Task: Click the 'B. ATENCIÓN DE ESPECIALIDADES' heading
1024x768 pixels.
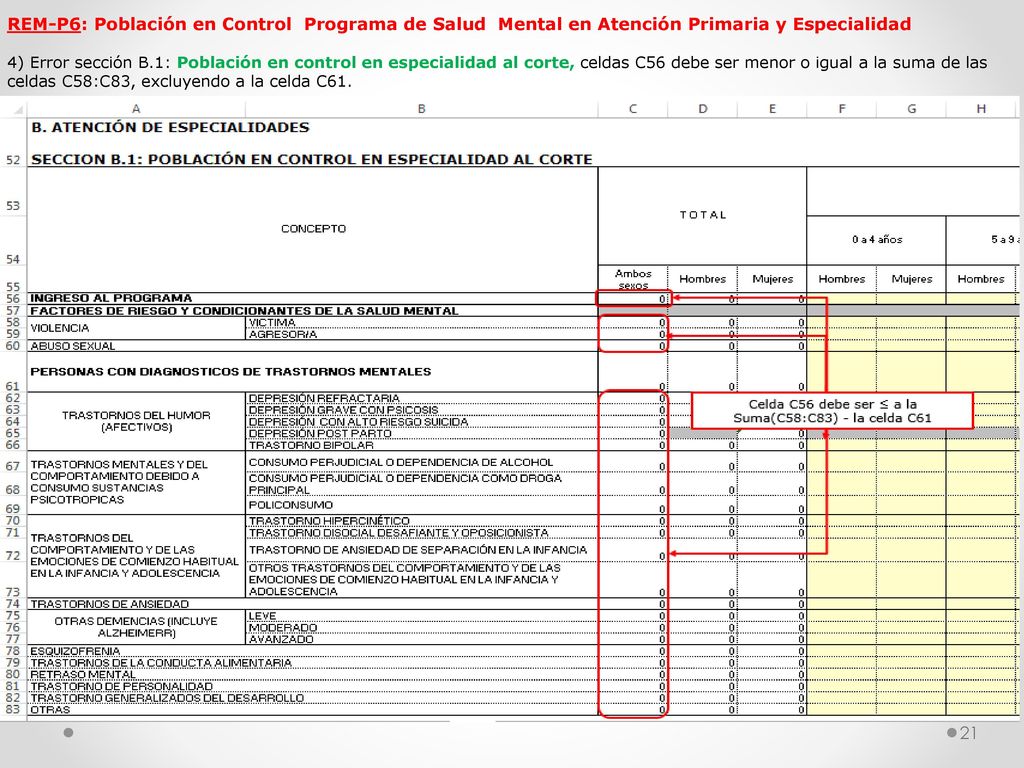Action: (170, 127)
